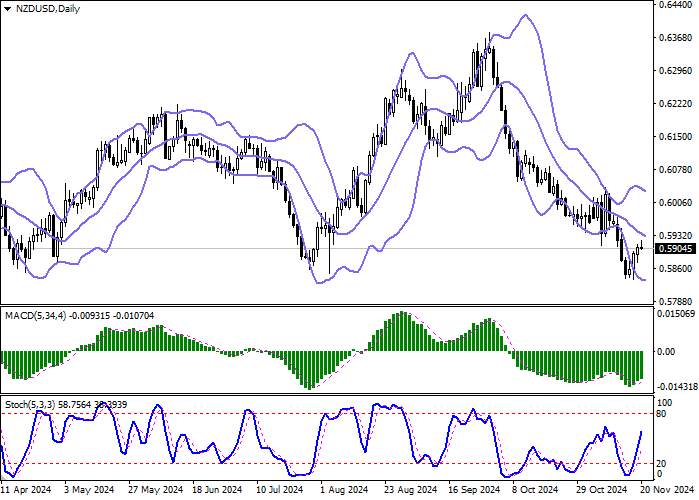Image resolution: width=699 pixels, height=500 pixels.
Task: Select Stochastic scale level 20
Action: (x=662, y=464)
